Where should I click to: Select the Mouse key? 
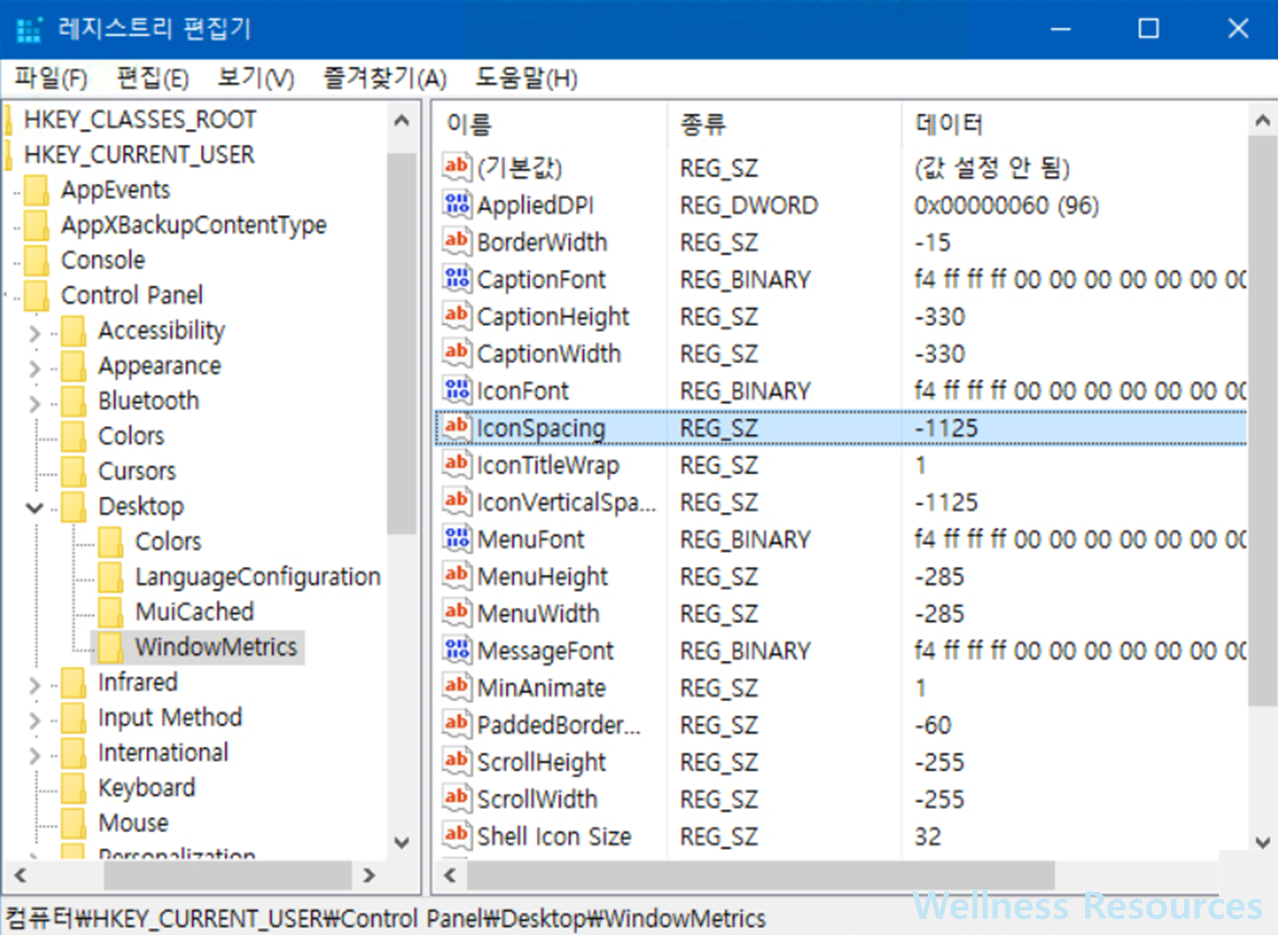(x=133, y=823)
